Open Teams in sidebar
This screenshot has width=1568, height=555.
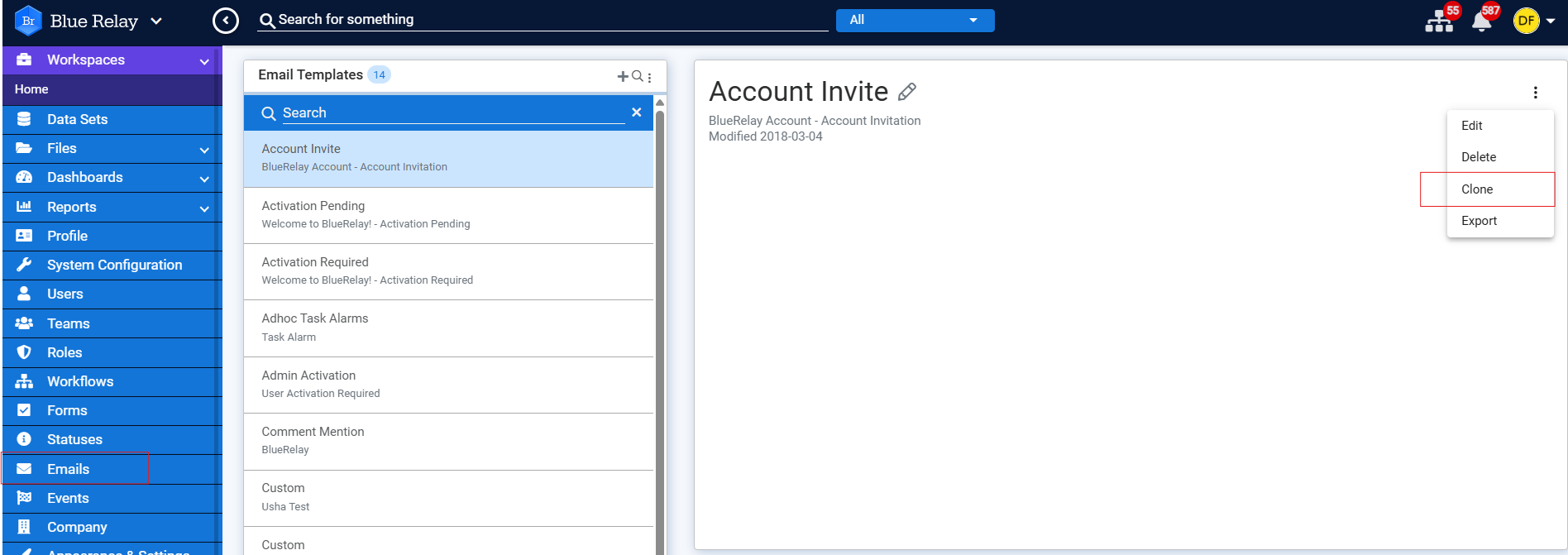pos(68,323)
